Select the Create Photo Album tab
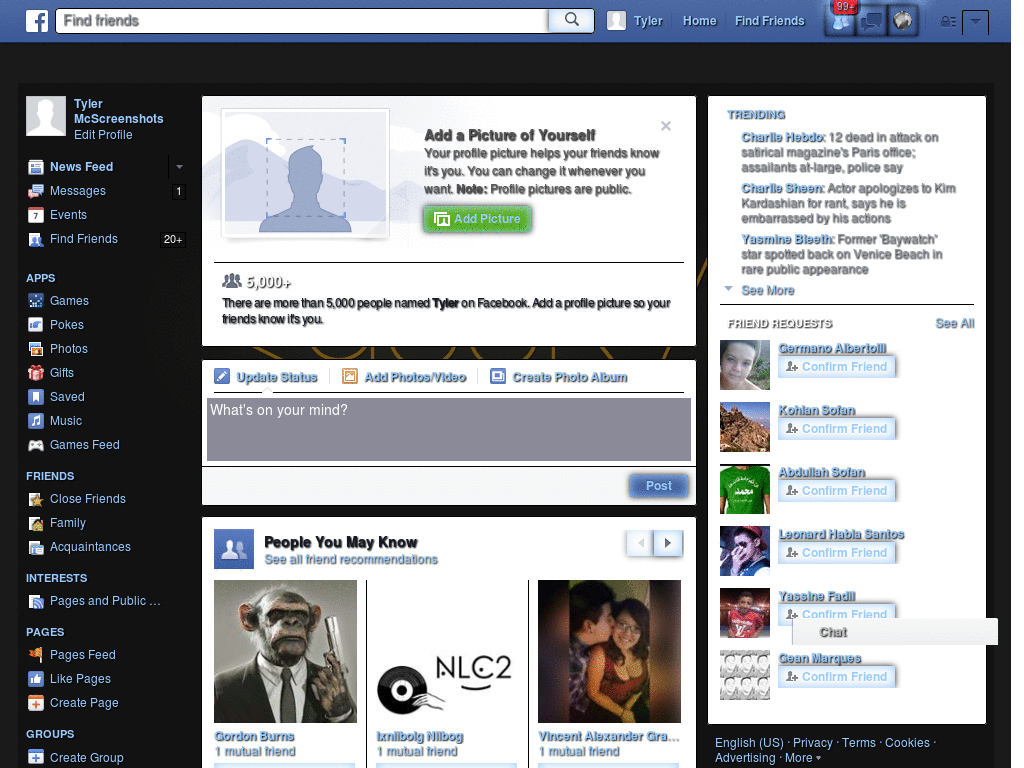The image size is (1024, 768). tap(558, 377)
